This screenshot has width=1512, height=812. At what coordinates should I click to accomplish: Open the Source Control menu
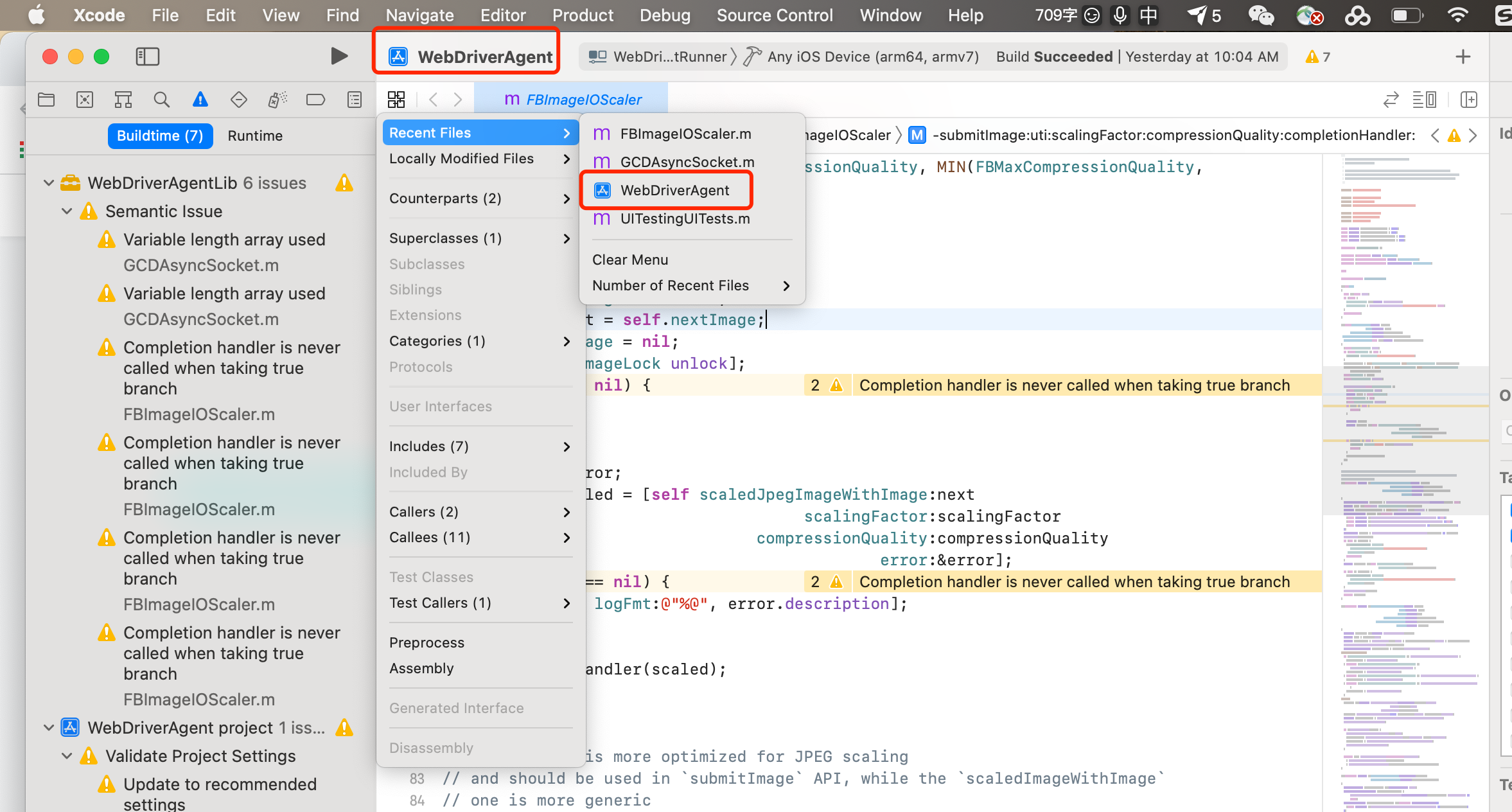[775, 15]
